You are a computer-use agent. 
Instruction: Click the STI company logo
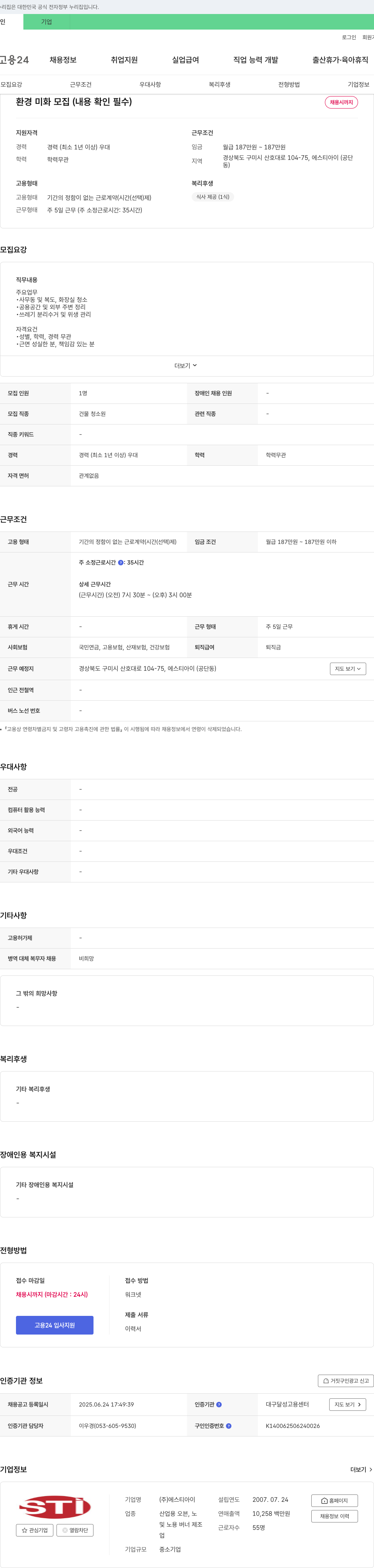click(x=55, y=1507)
